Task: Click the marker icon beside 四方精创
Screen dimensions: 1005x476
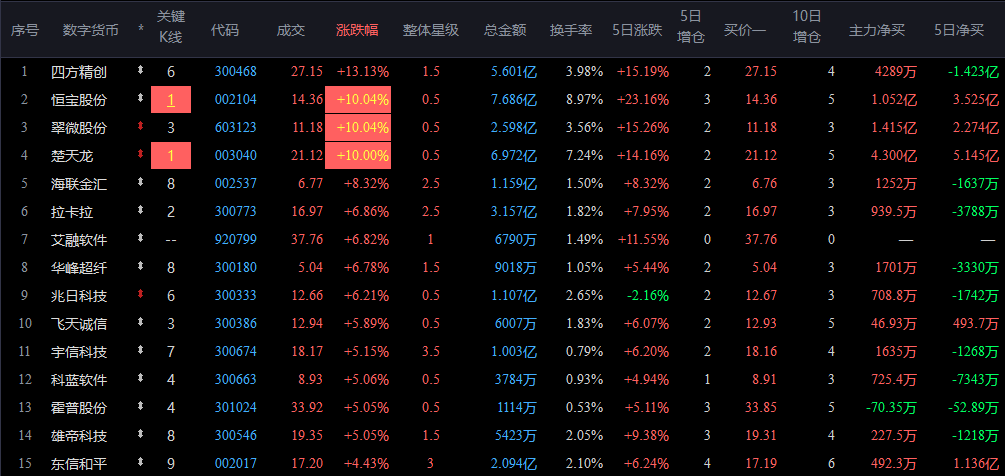Action: pos(141,71)
